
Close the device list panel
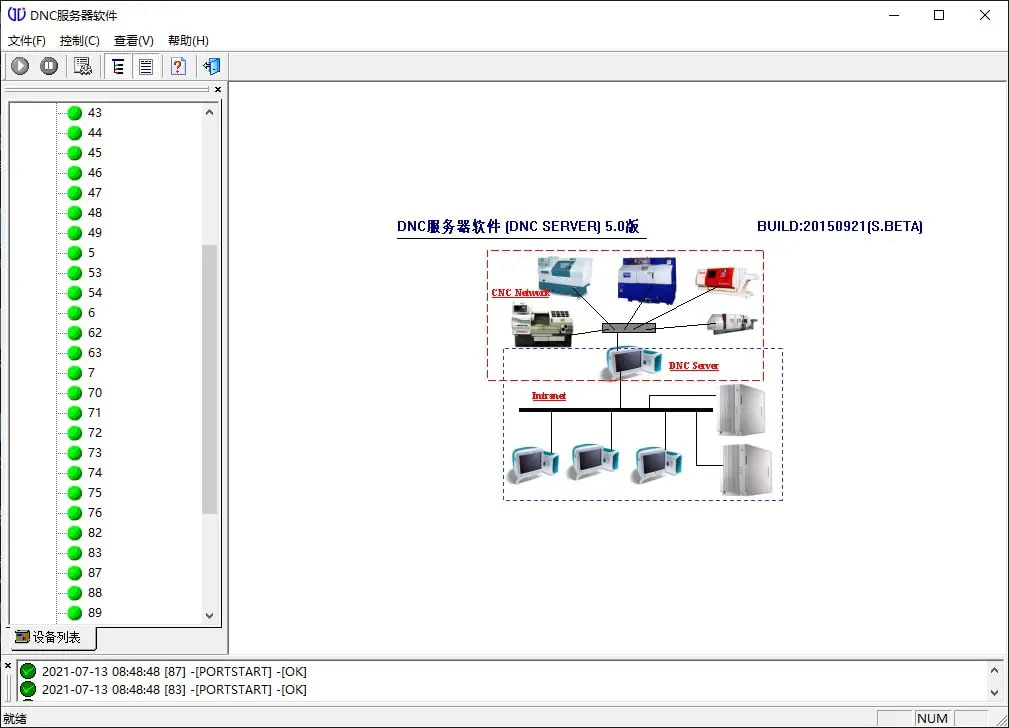(218, 89)
